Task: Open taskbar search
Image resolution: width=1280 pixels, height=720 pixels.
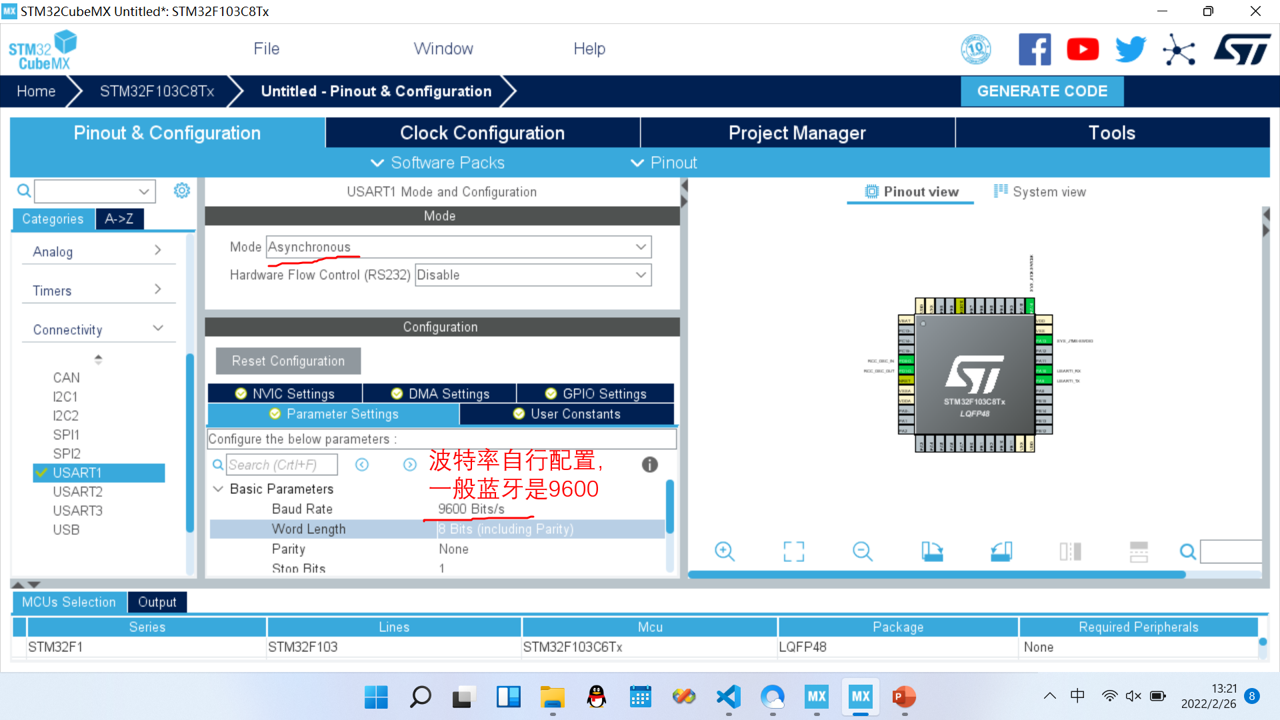Action: coord(420,696)
